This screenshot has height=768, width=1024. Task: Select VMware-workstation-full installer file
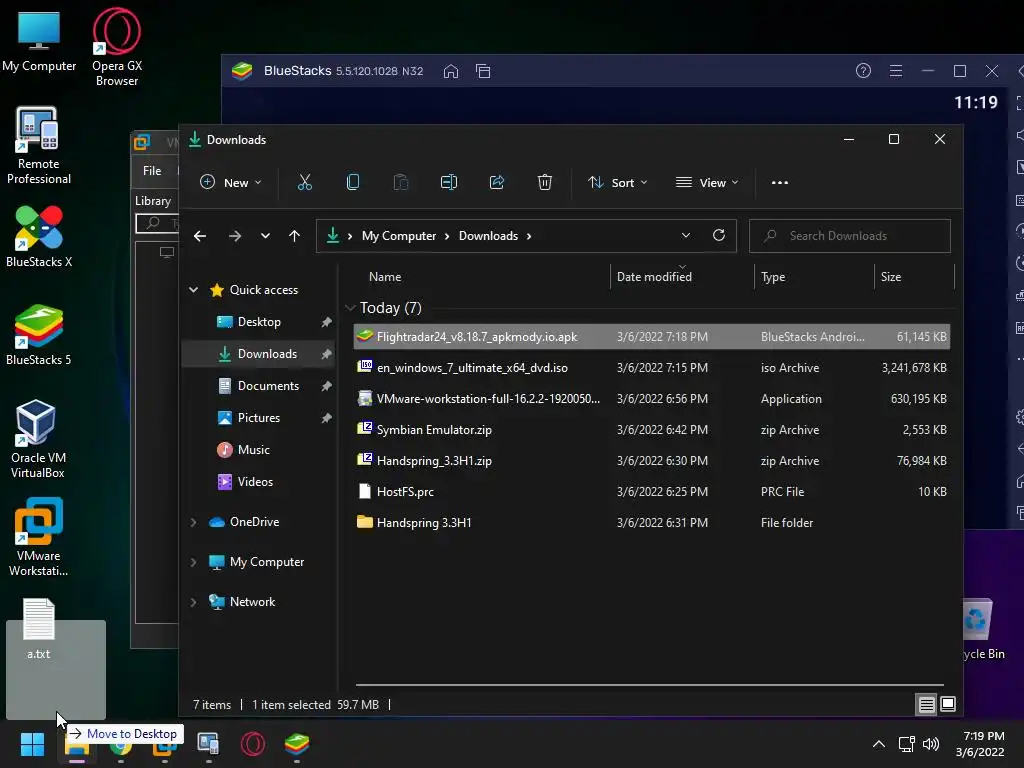click(651, 399)
